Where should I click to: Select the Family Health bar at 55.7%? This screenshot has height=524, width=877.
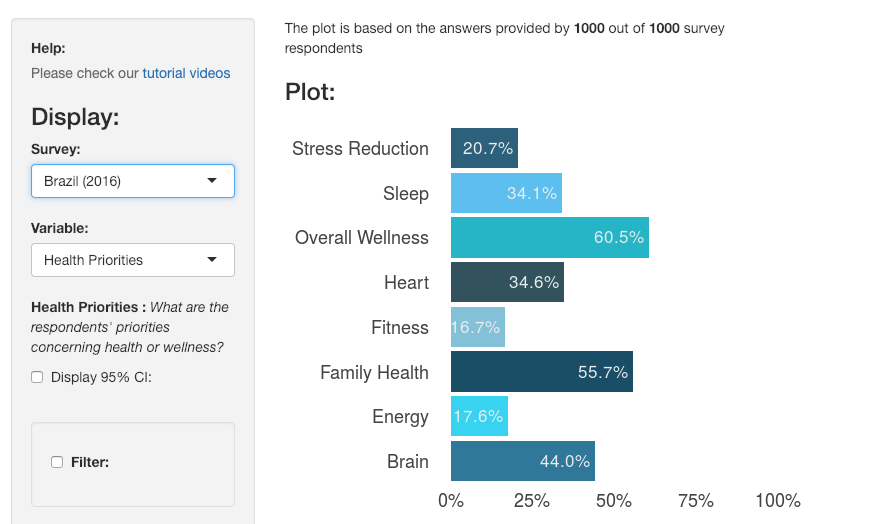pos(541,372)
